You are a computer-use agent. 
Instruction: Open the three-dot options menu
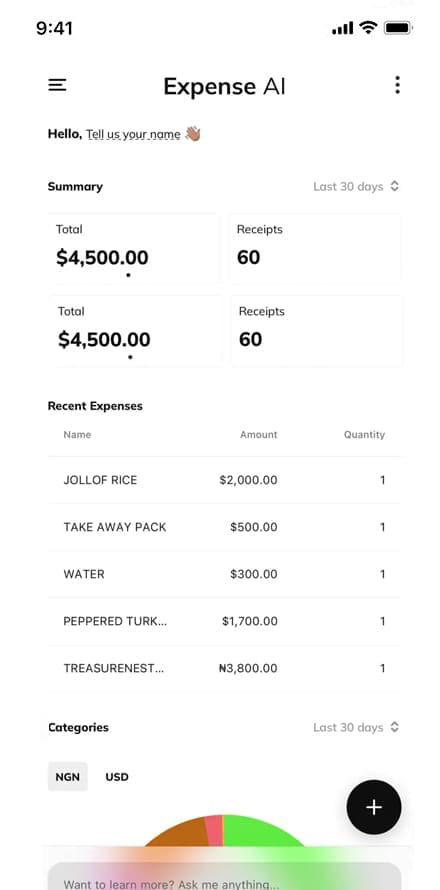pos(397,85)
